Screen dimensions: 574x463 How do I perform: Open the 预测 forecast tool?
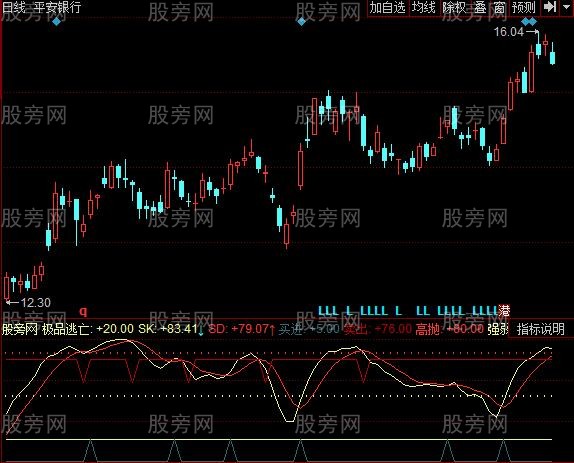(524, 8)
